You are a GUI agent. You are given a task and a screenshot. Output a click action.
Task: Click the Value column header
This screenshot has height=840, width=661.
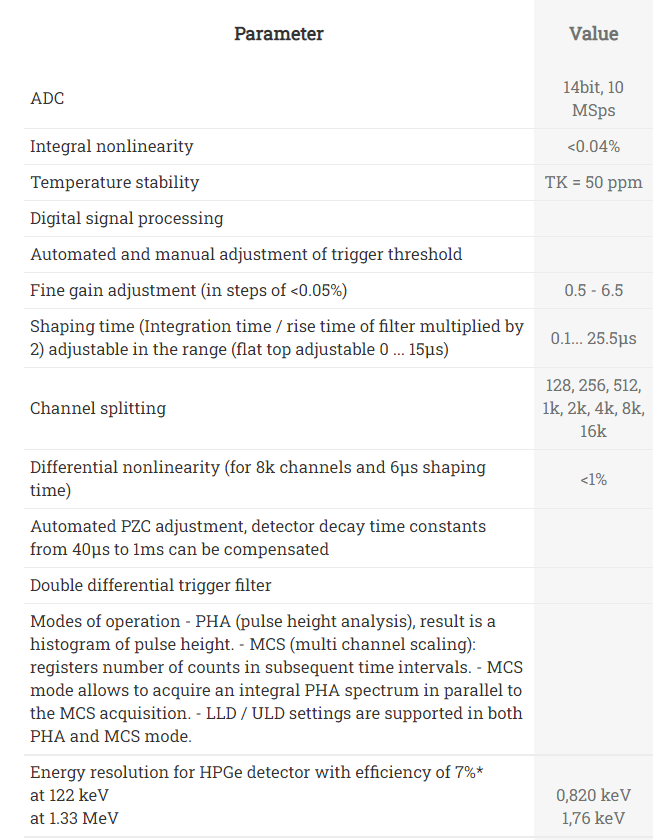[x=594, y=34]
